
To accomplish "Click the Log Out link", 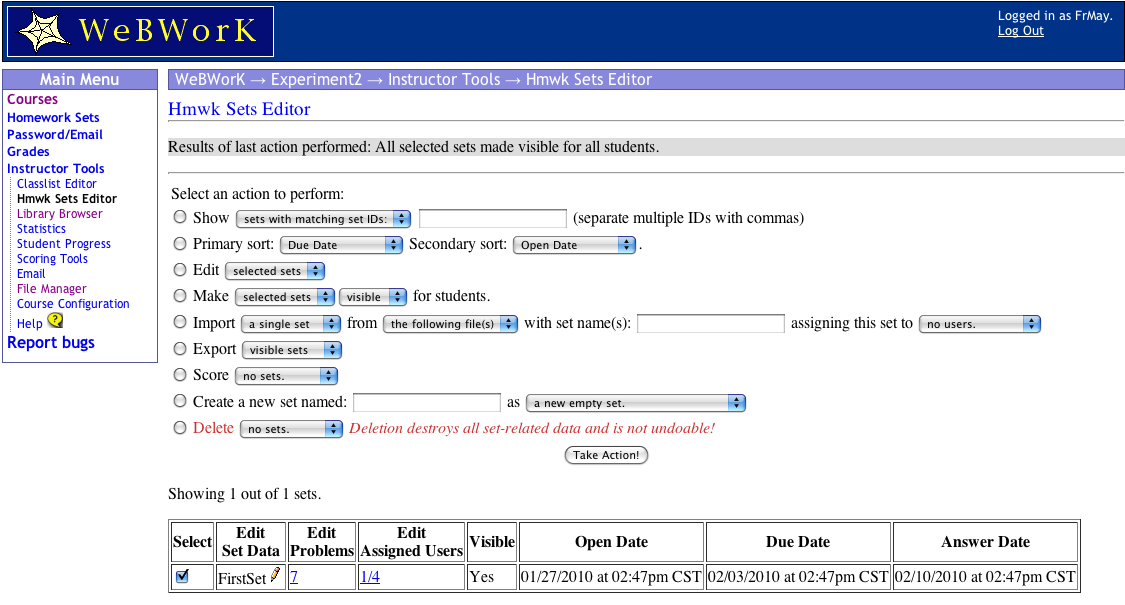I will [1020, 31].
